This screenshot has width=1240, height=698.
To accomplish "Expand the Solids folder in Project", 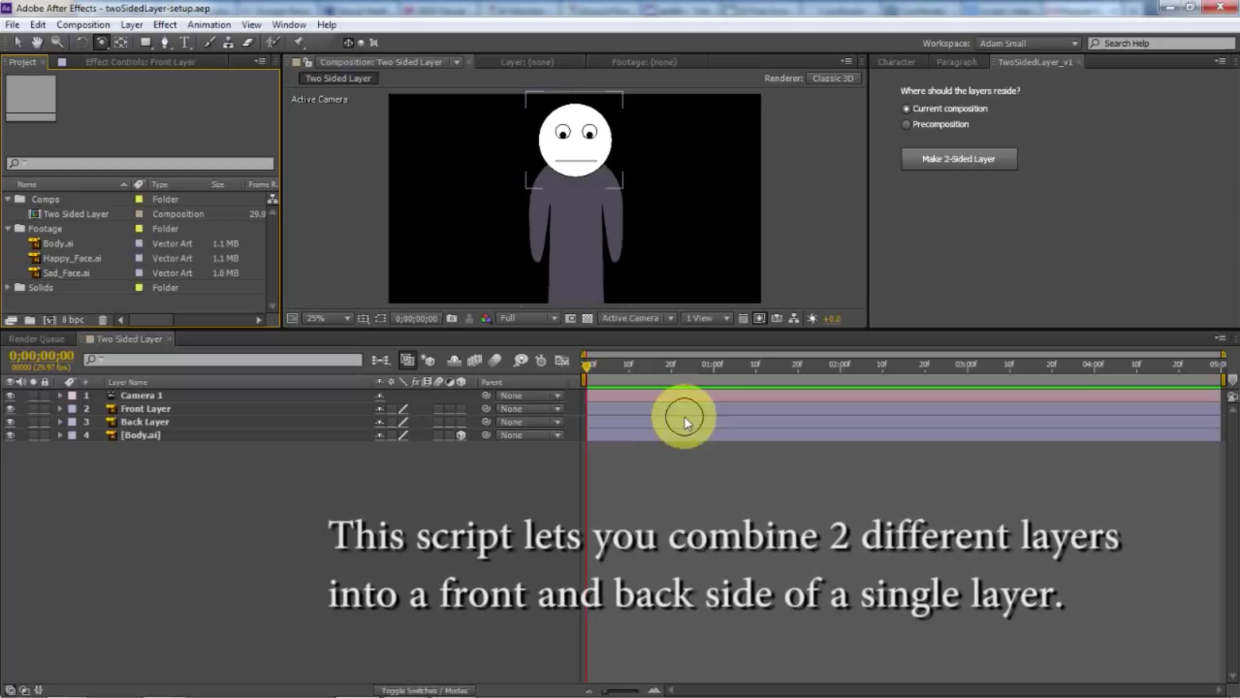I will [8, 287].
